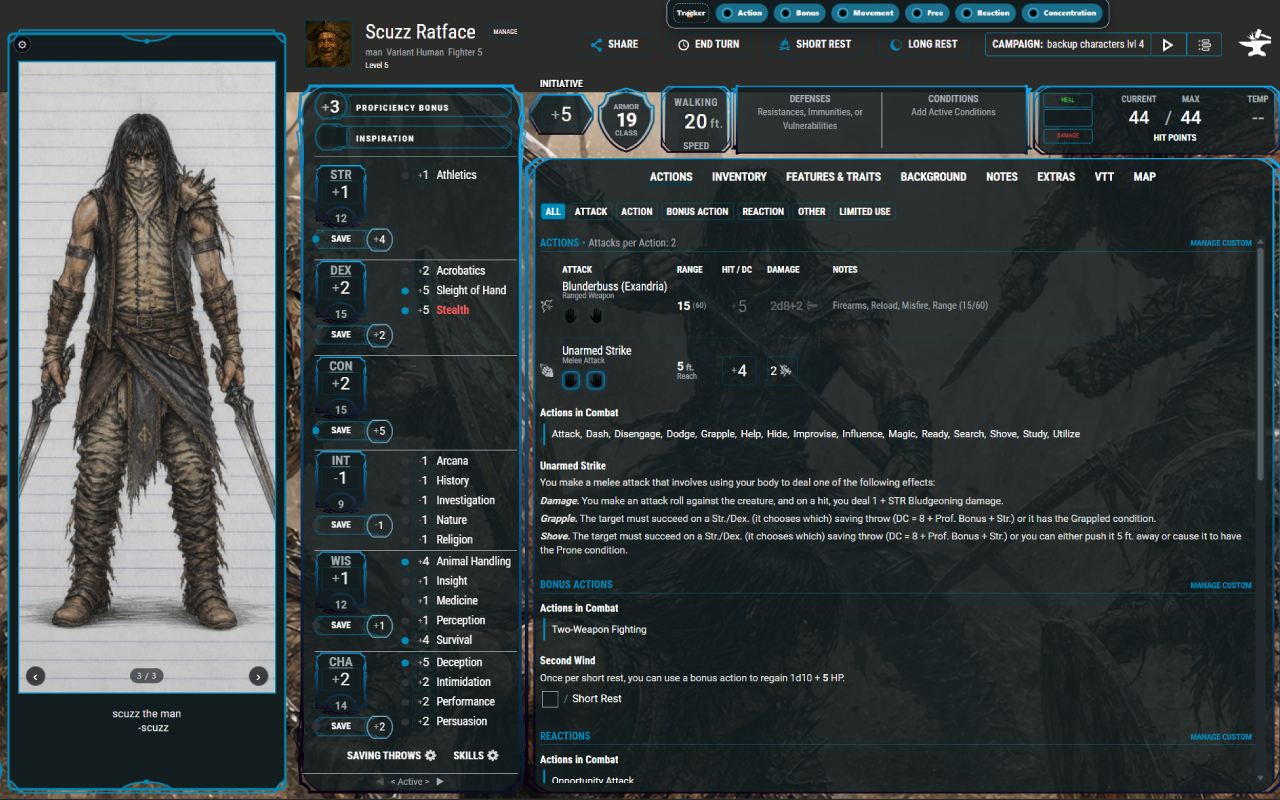1280x800 pixels.
Task: Toggle the Reaction tracker pill
Action: pos(985,13)
